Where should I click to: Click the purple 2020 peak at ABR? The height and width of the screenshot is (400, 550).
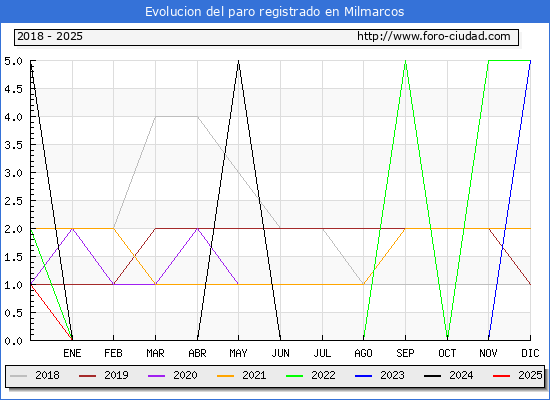(197, 229)
